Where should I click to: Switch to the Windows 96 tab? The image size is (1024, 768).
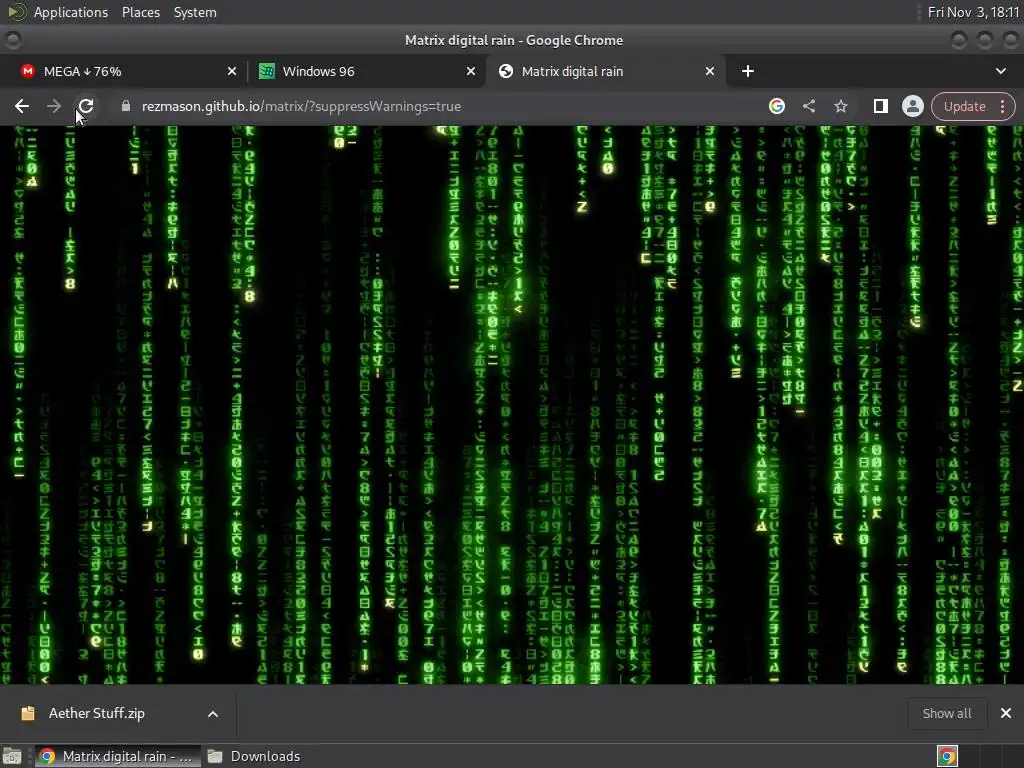pyautogui.click(x=366, y=71)
